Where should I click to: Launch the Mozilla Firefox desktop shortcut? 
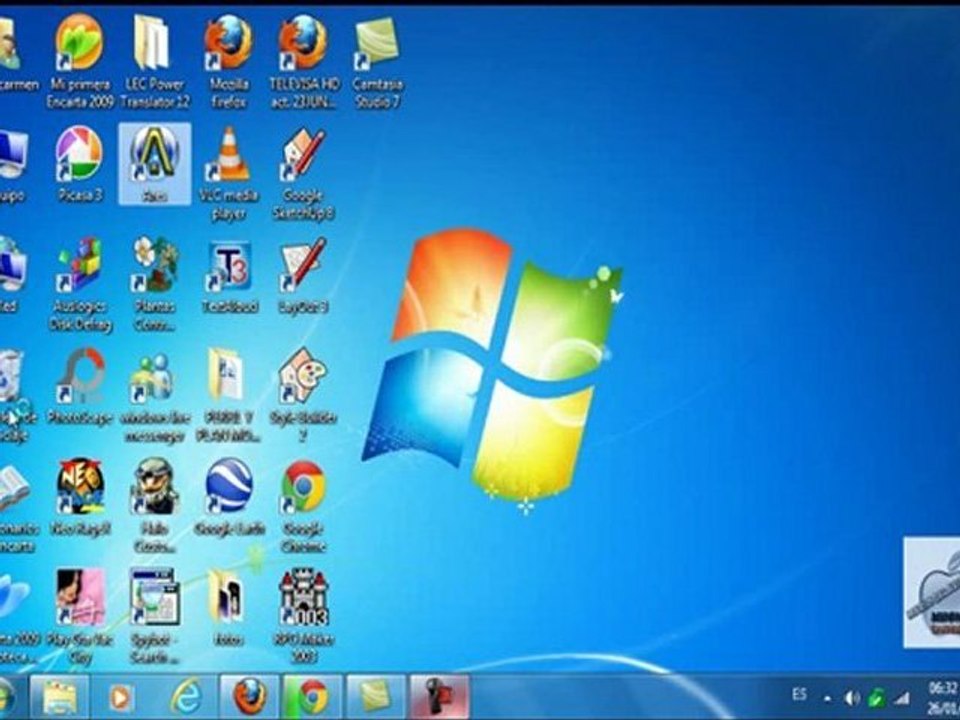coord(229,60)
